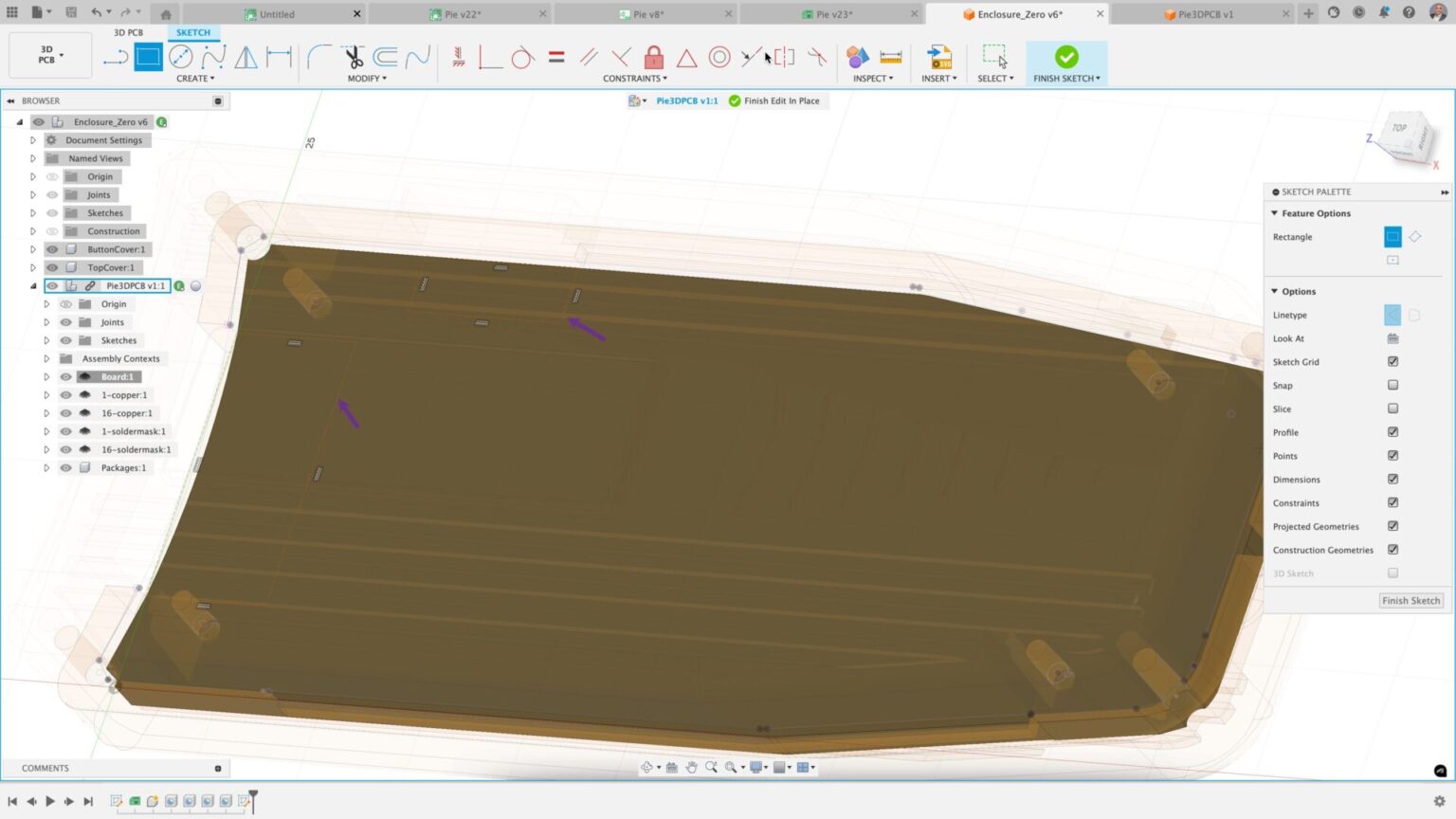
Task: Apply the Fix/Lock constraint
Action: click(652, 57)
